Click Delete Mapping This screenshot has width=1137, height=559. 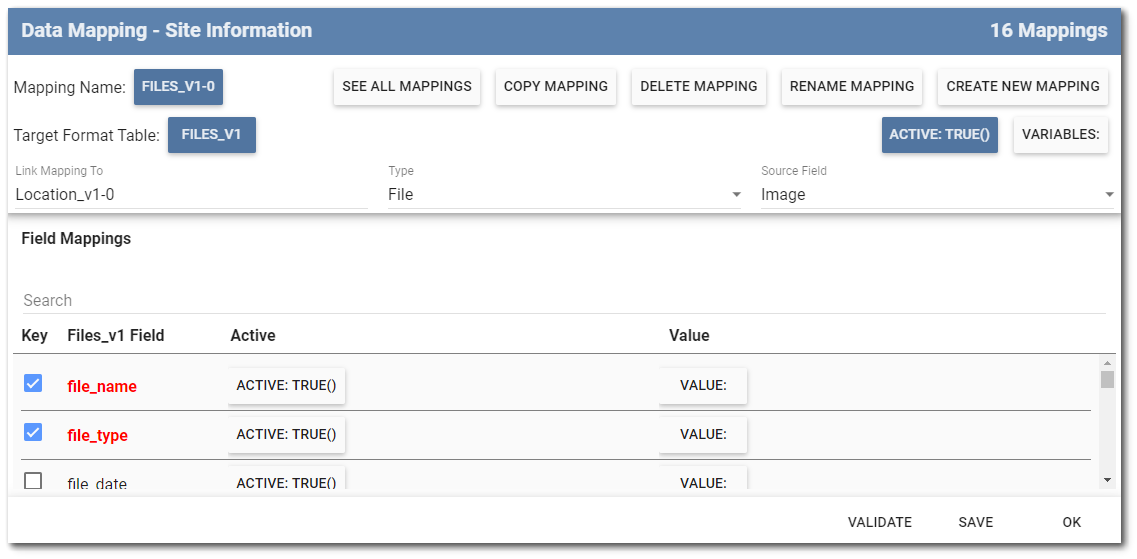pos(698,87)
